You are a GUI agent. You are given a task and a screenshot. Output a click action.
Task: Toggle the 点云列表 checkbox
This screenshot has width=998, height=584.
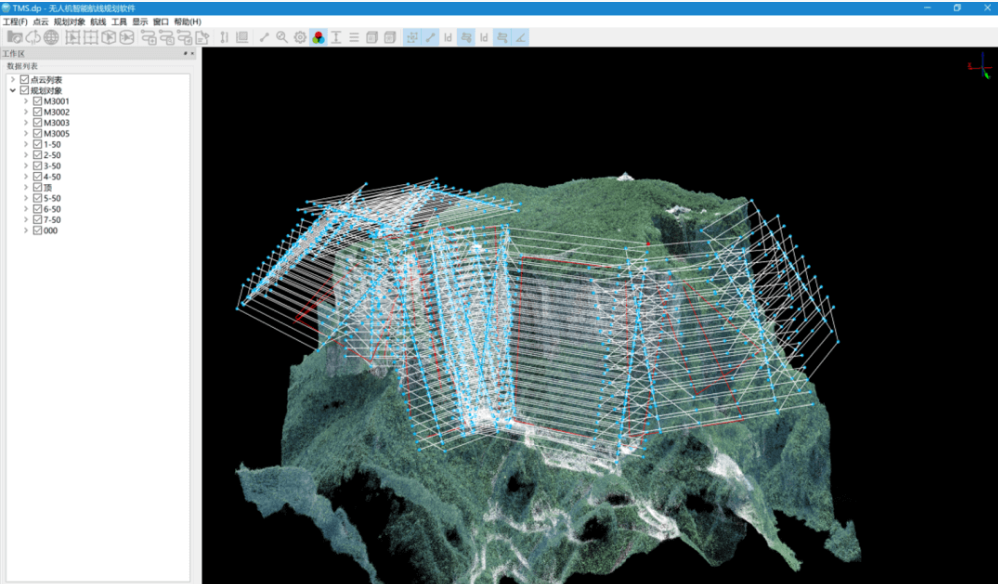click(24, 80)
